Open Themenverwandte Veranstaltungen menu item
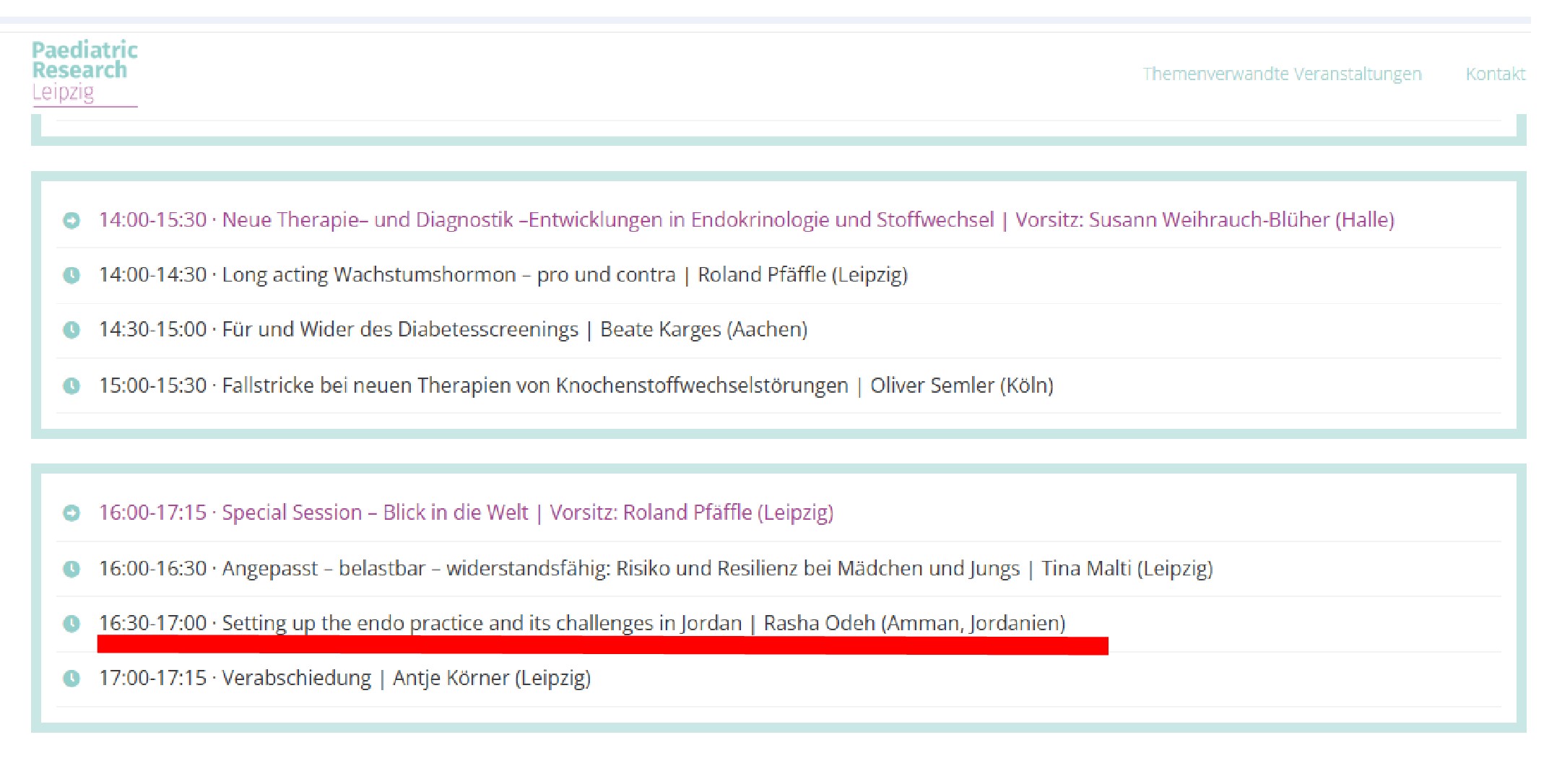 pyautogui.click(x=1282, y=74)
